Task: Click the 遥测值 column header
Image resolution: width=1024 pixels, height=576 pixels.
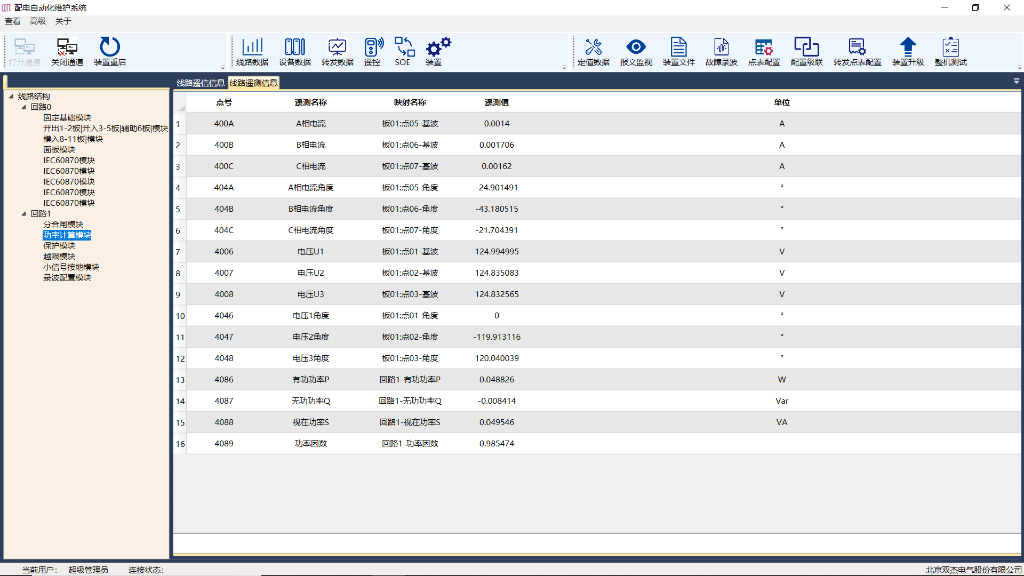Action: click(x=497, y=103)
